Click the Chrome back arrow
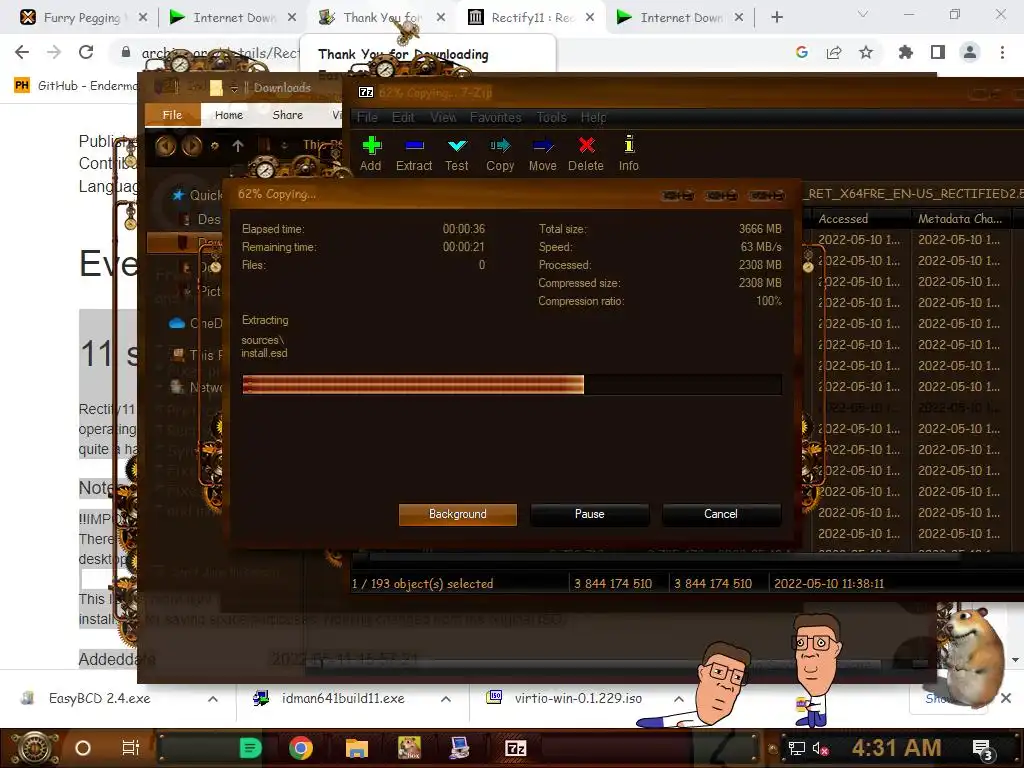1024x768 pixels. coord(22,52)
